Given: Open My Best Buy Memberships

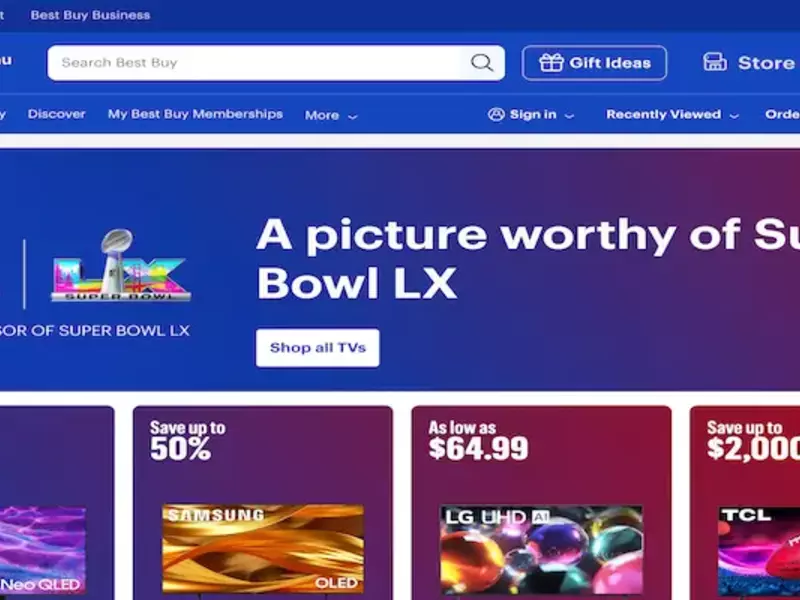Looking at the screenshot, I should click(x=195, y=114).
